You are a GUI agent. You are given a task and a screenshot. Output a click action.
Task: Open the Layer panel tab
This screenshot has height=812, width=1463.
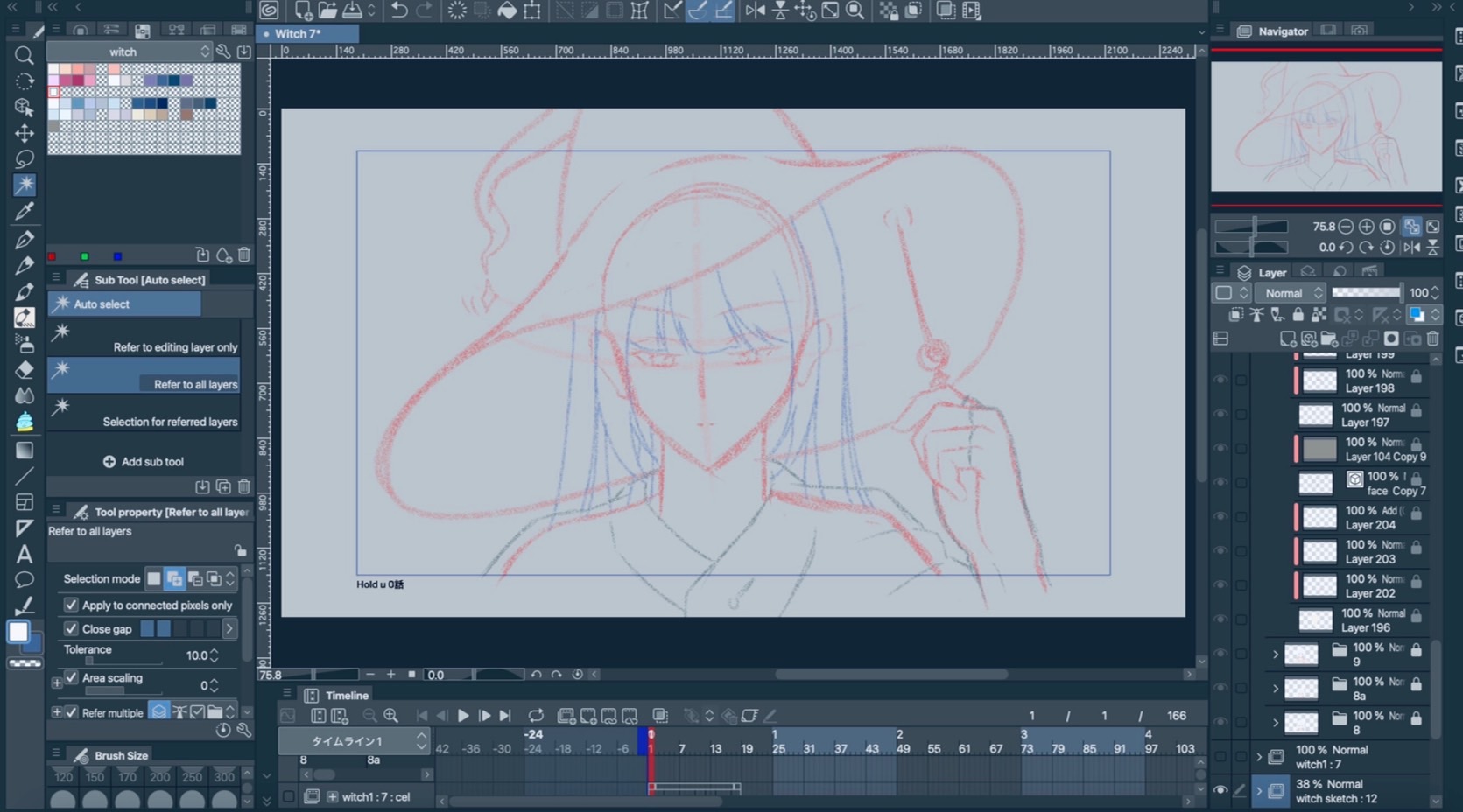1262,272
